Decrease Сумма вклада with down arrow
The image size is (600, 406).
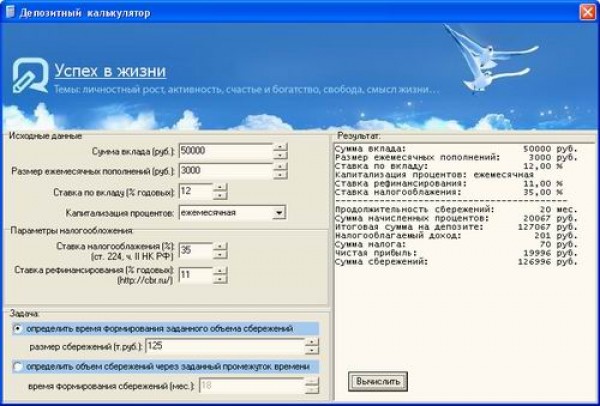[280, 155]
